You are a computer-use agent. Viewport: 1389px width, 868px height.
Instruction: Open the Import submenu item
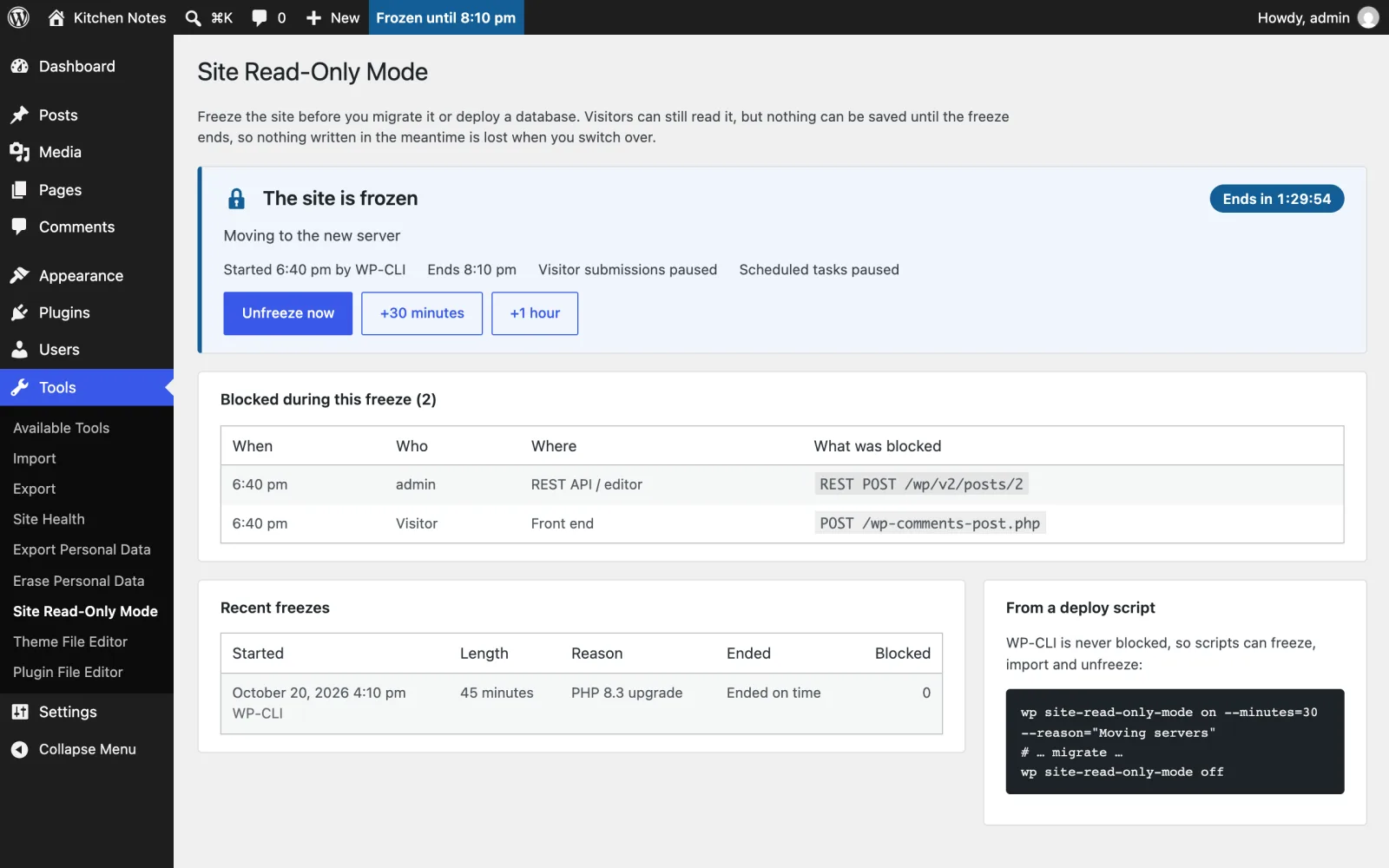click(x=35, y=458)
